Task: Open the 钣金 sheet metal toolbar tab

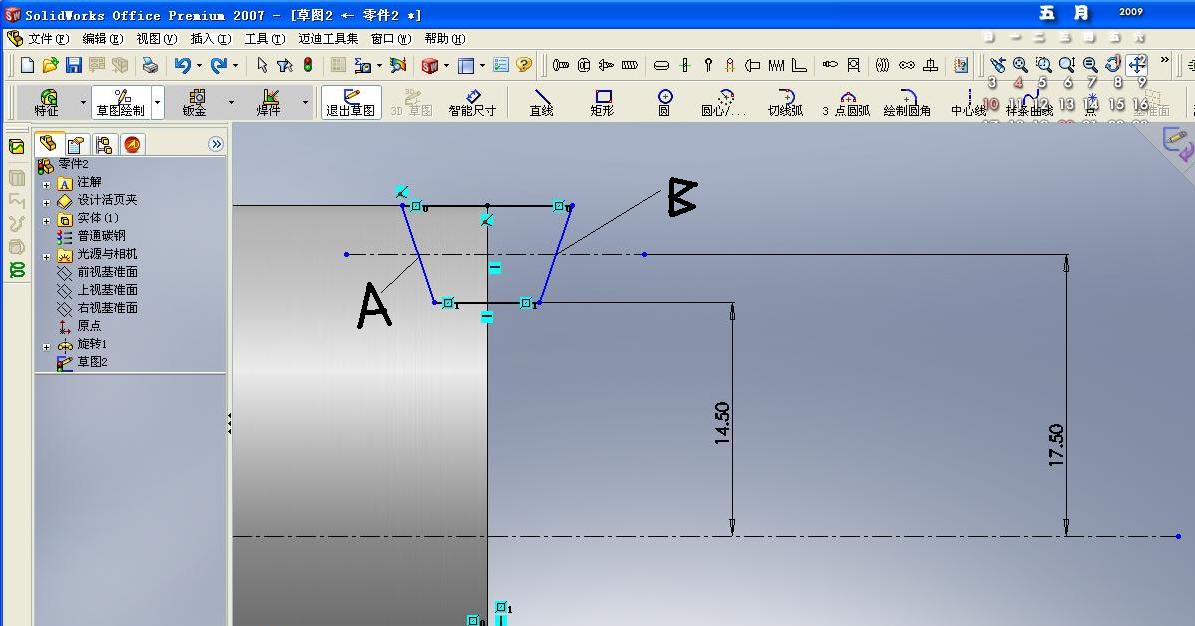Action: (x=195, y=102)
